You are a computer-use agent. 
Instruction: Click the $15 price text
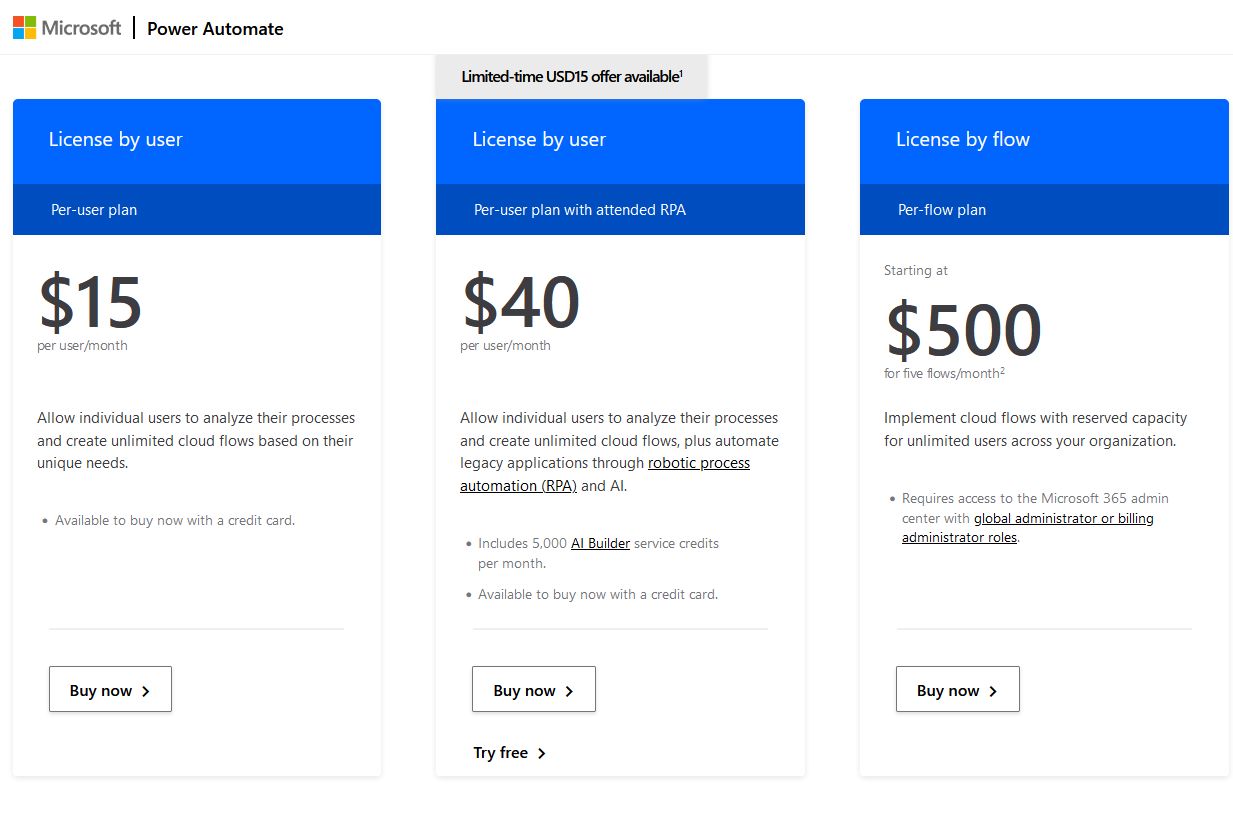point(90,301)
